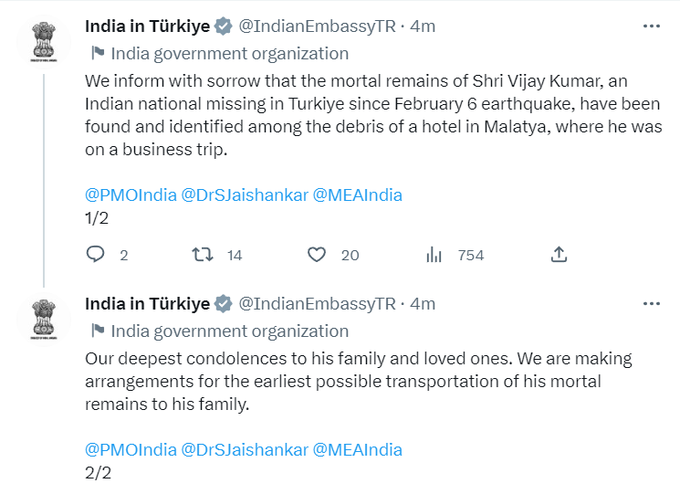Open @DrSJaishankar mention in first tweet

(245, 195)
